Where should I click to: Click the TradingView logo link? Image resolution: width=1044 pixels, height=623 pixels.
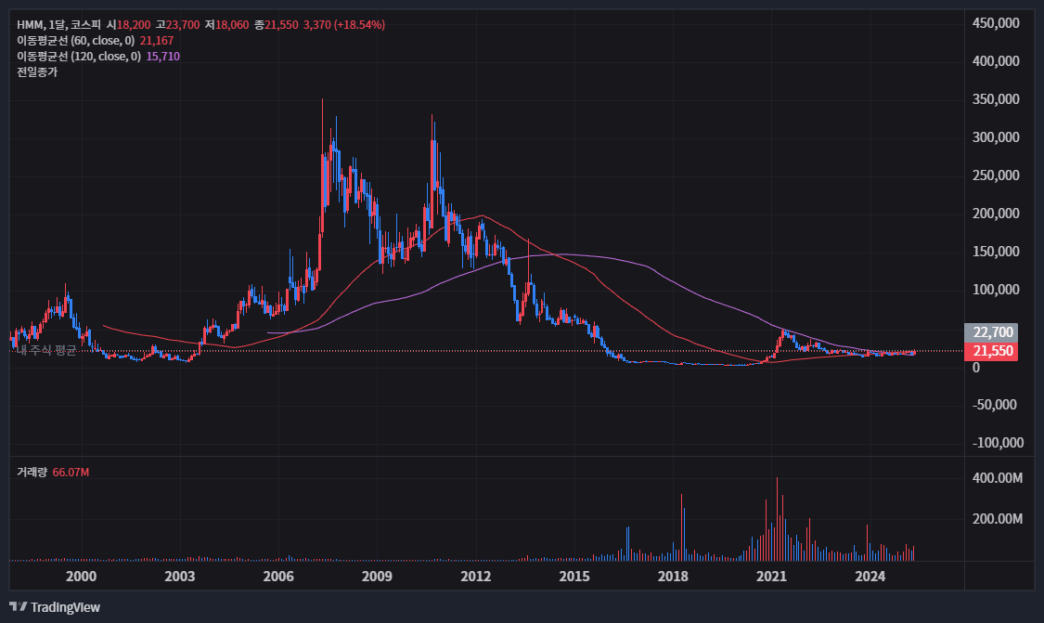click(55, 607)
